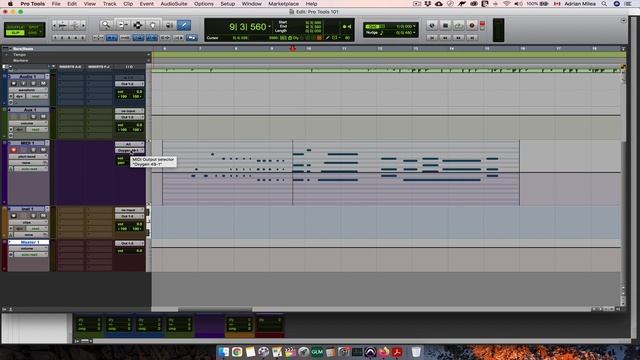Select the Inst 1 track name
Viewport: 640px width, 360px height.
(27, 209)
